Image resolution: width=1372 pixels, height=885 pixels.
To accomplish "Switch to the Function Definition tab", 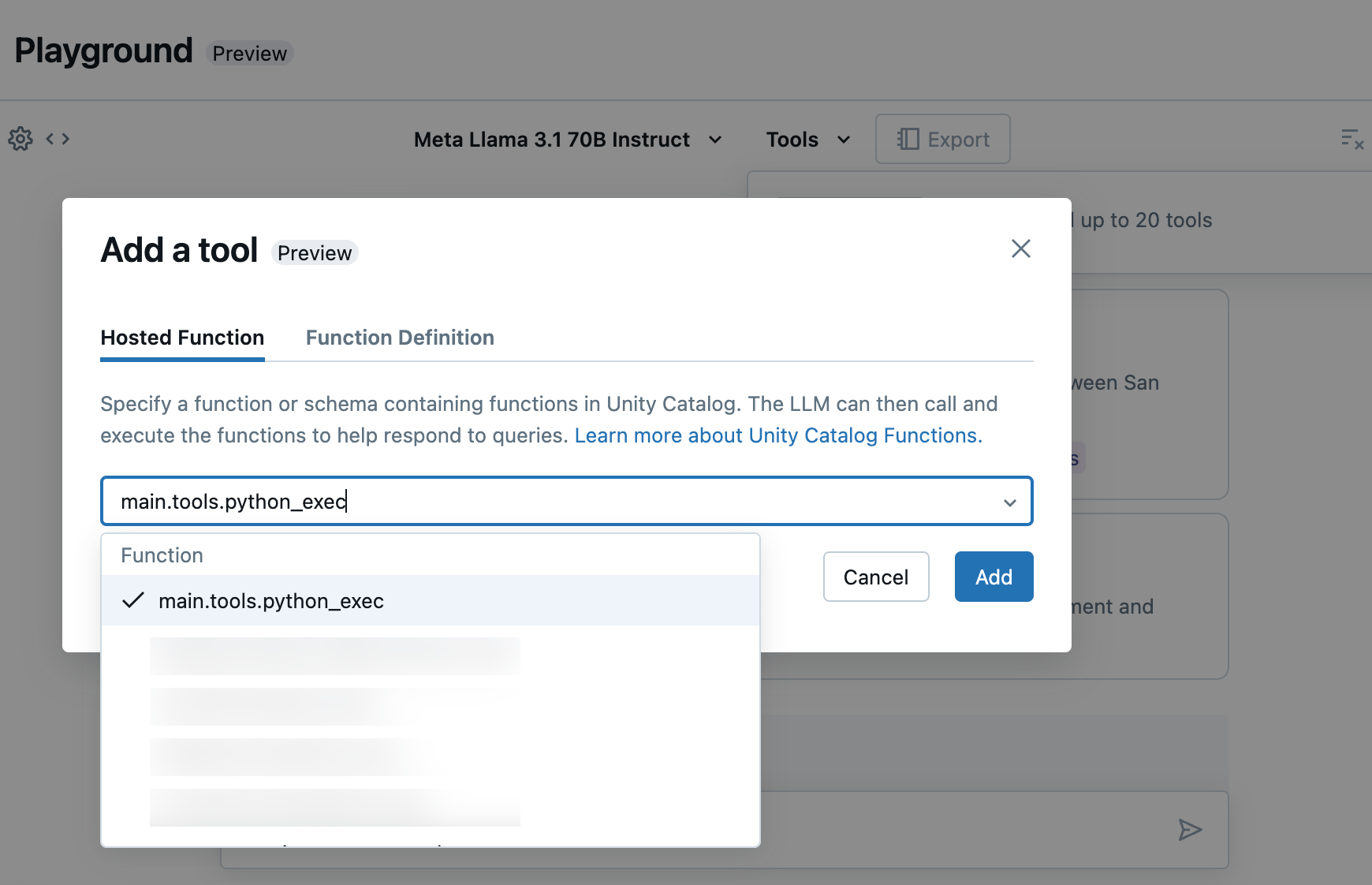I will pos(399,338).
